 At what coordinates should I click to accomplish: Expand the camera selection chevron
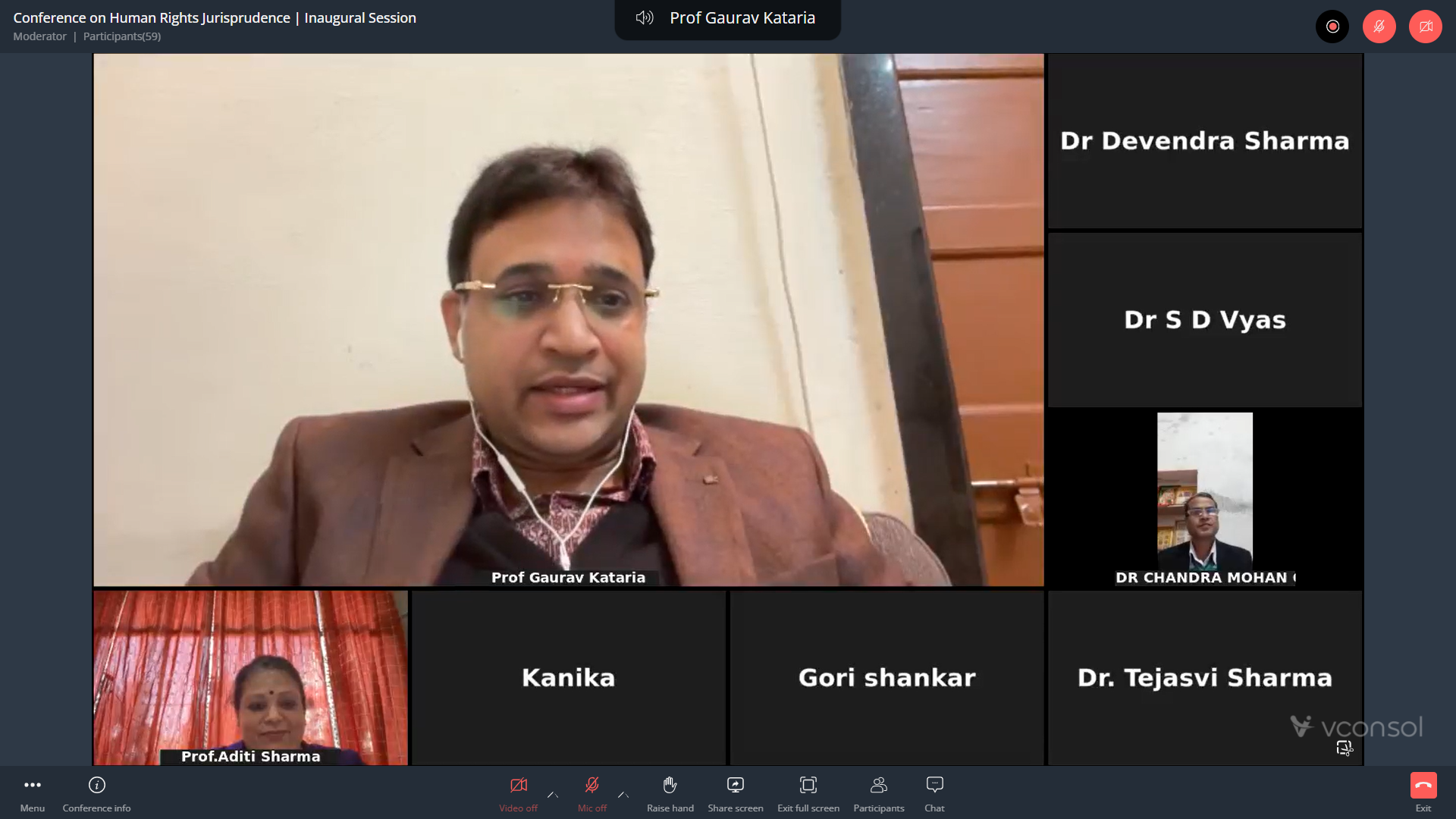(x=553, y=796)
